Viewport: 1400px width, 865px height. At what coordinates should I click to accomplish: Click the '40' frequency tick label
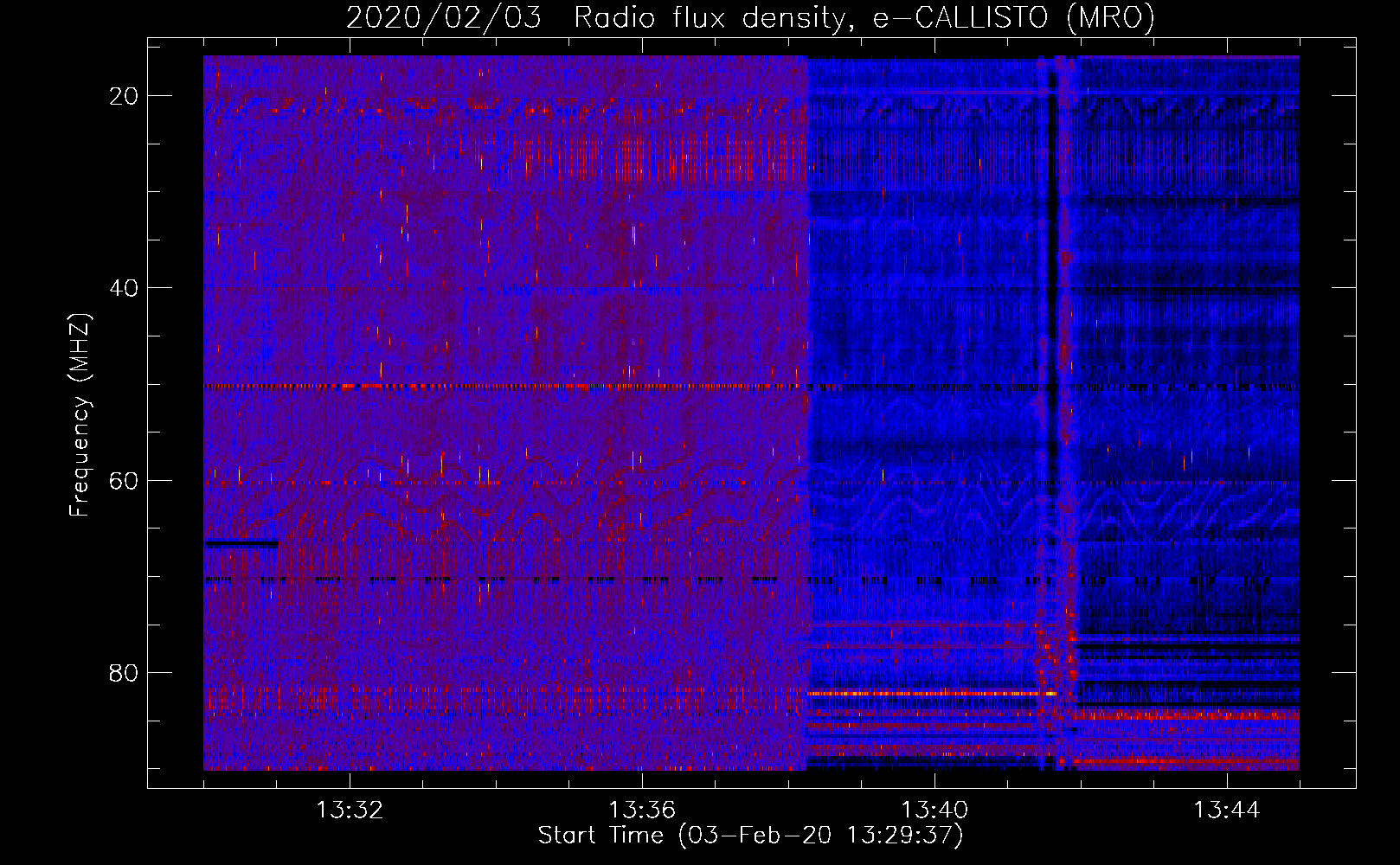(124, 288)
